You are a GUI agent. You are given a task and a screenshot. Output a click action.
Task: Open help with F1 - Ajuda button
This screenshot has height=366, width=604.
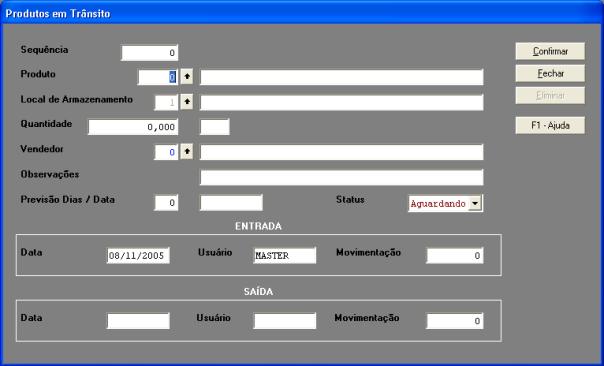(550, 125)
